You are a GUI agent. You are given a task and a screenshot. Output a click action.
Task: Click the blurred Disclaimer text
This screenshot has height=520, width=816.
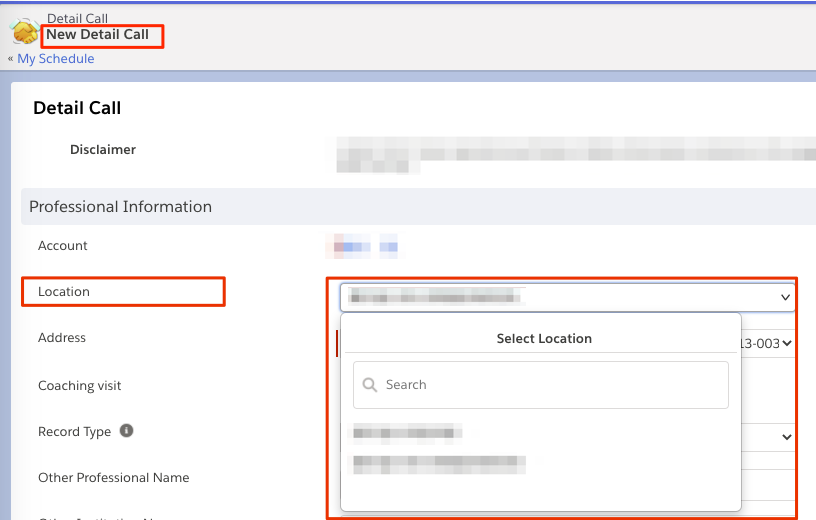coord(570,157)
